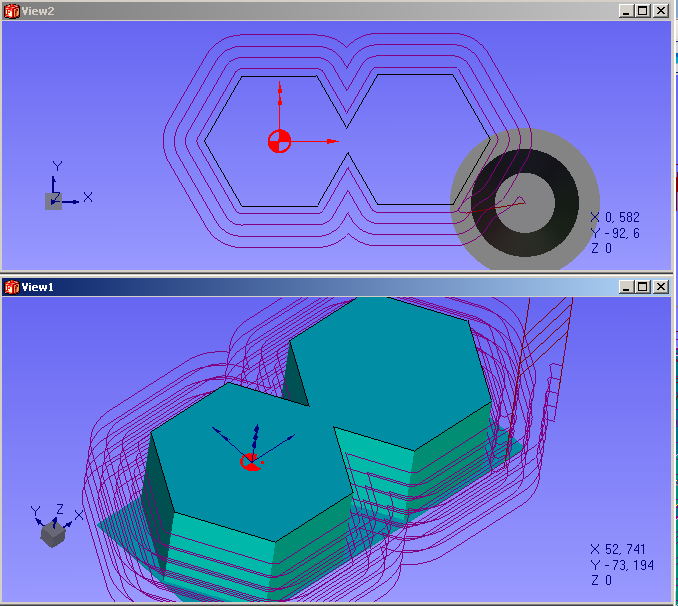Click the View1 window title bar icon
Image resolution: width=678 pixels, height=606 pixels.
point(11,287)
